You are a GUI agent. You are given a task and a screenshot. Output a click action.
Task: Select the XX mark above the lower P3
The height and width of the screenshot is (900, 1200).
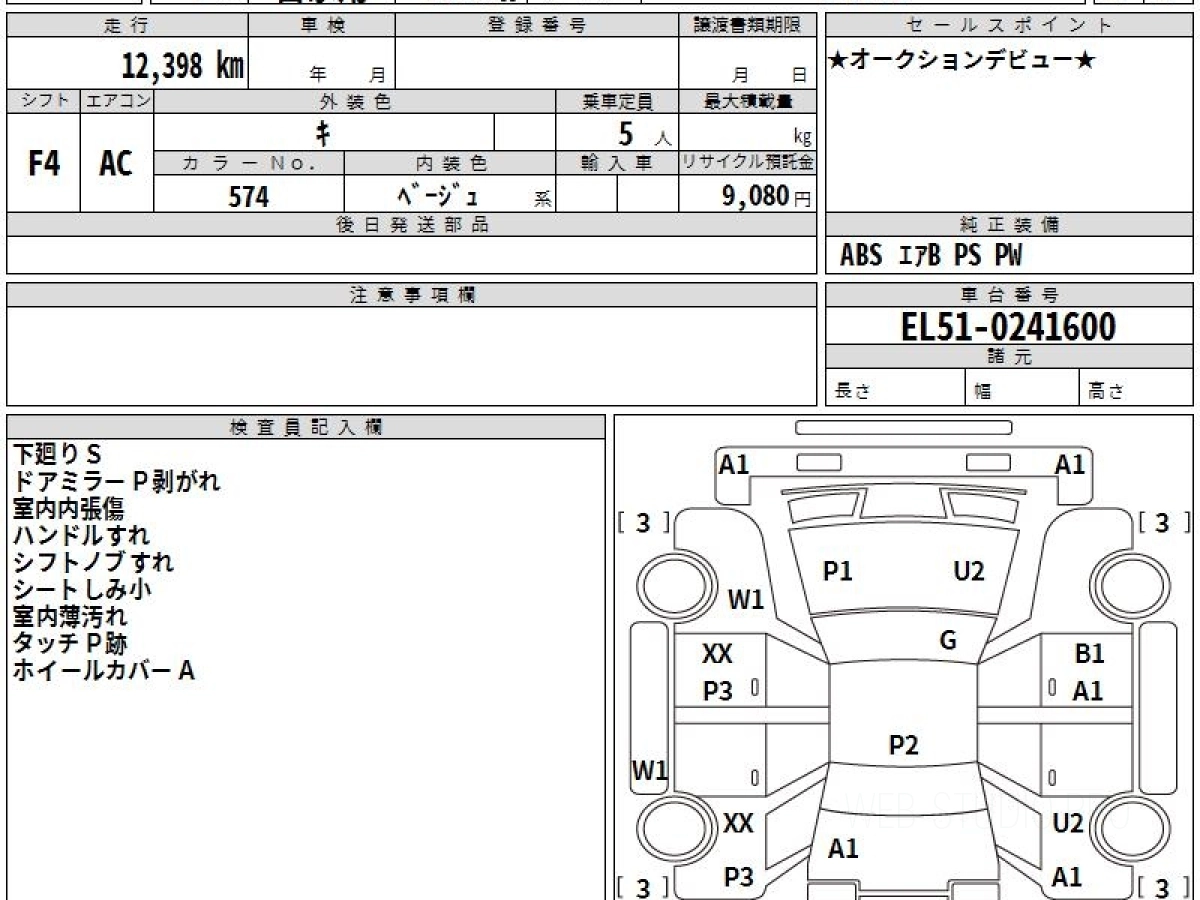tap(738, 824)
